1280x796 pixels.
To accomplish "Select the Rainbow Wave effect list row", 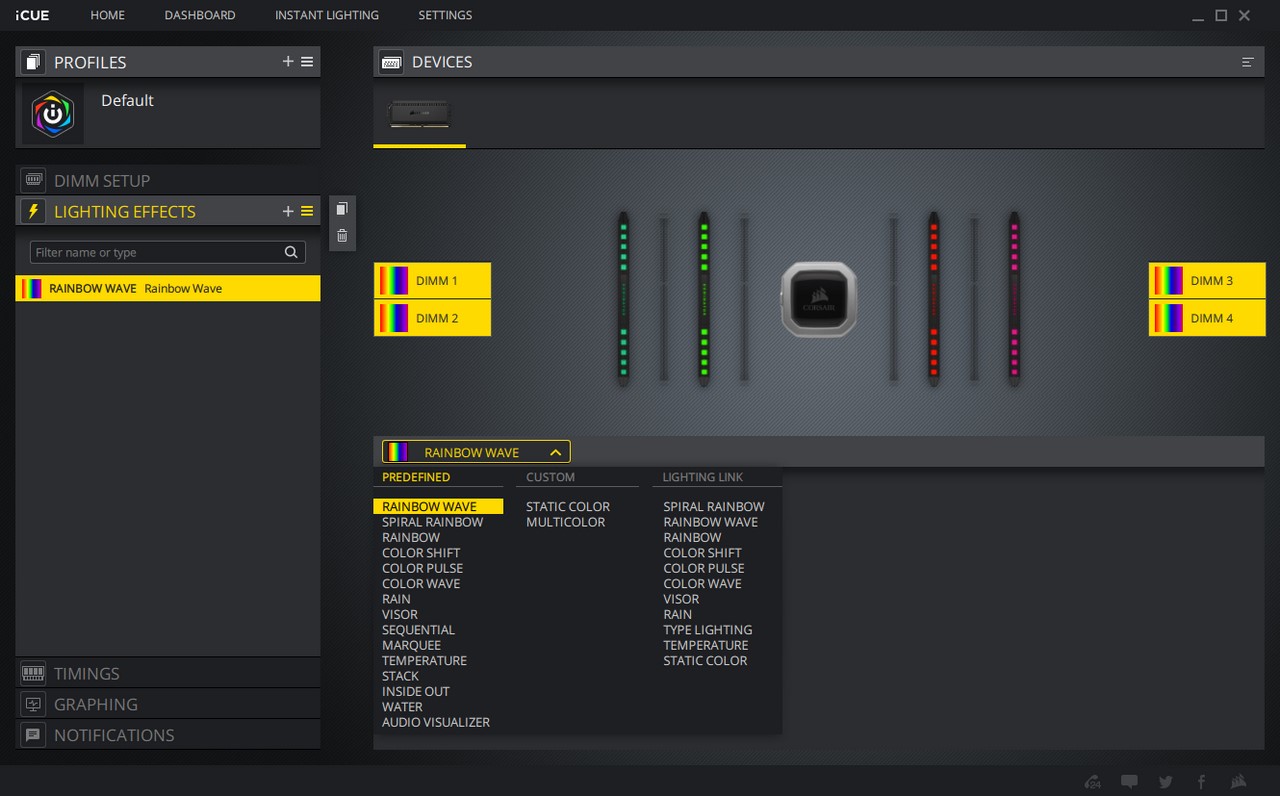I will pos(168,288).
